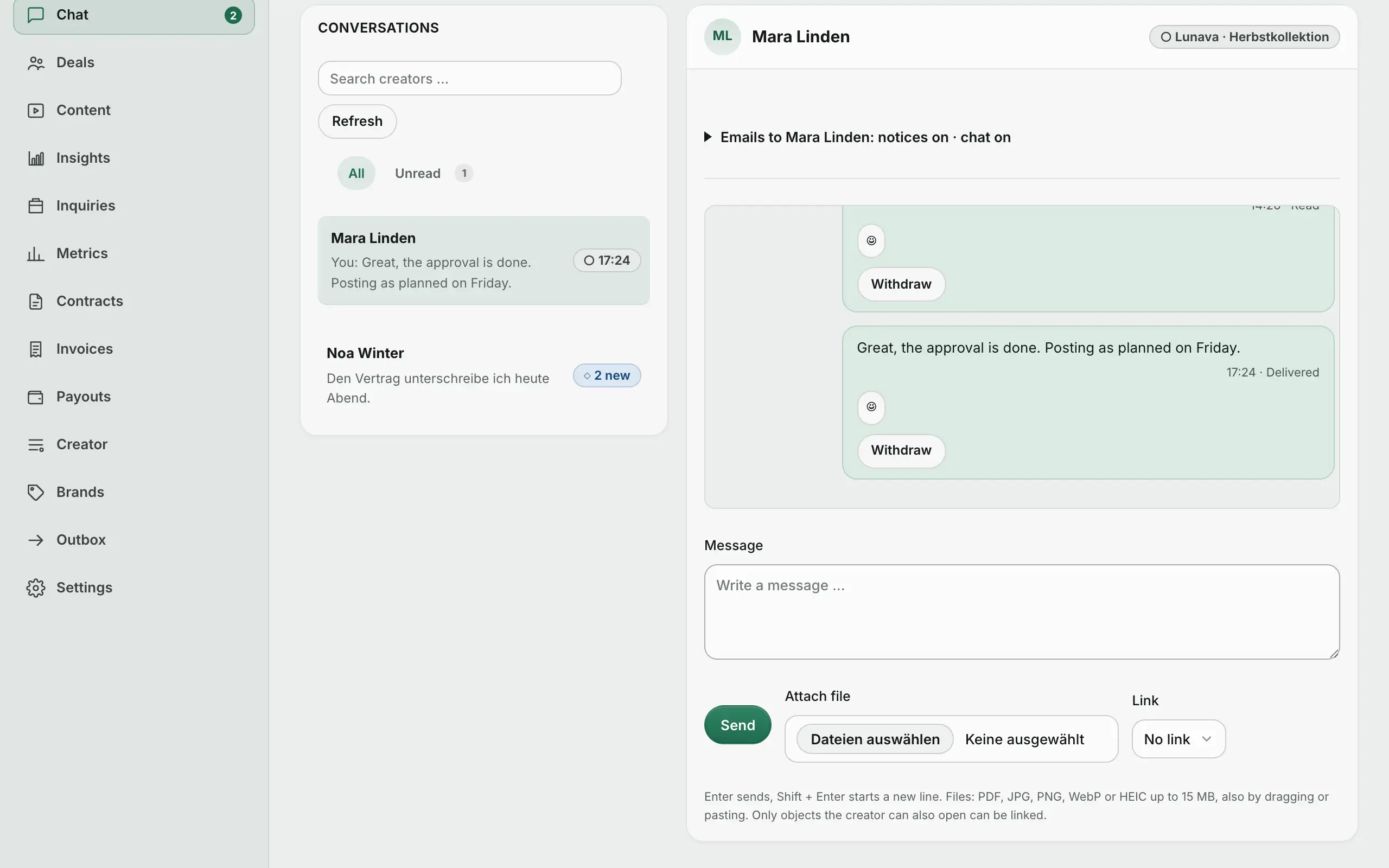Screen dimensions: 1389x868
Task: Withdraw the earlier read message
Action: 901,284
